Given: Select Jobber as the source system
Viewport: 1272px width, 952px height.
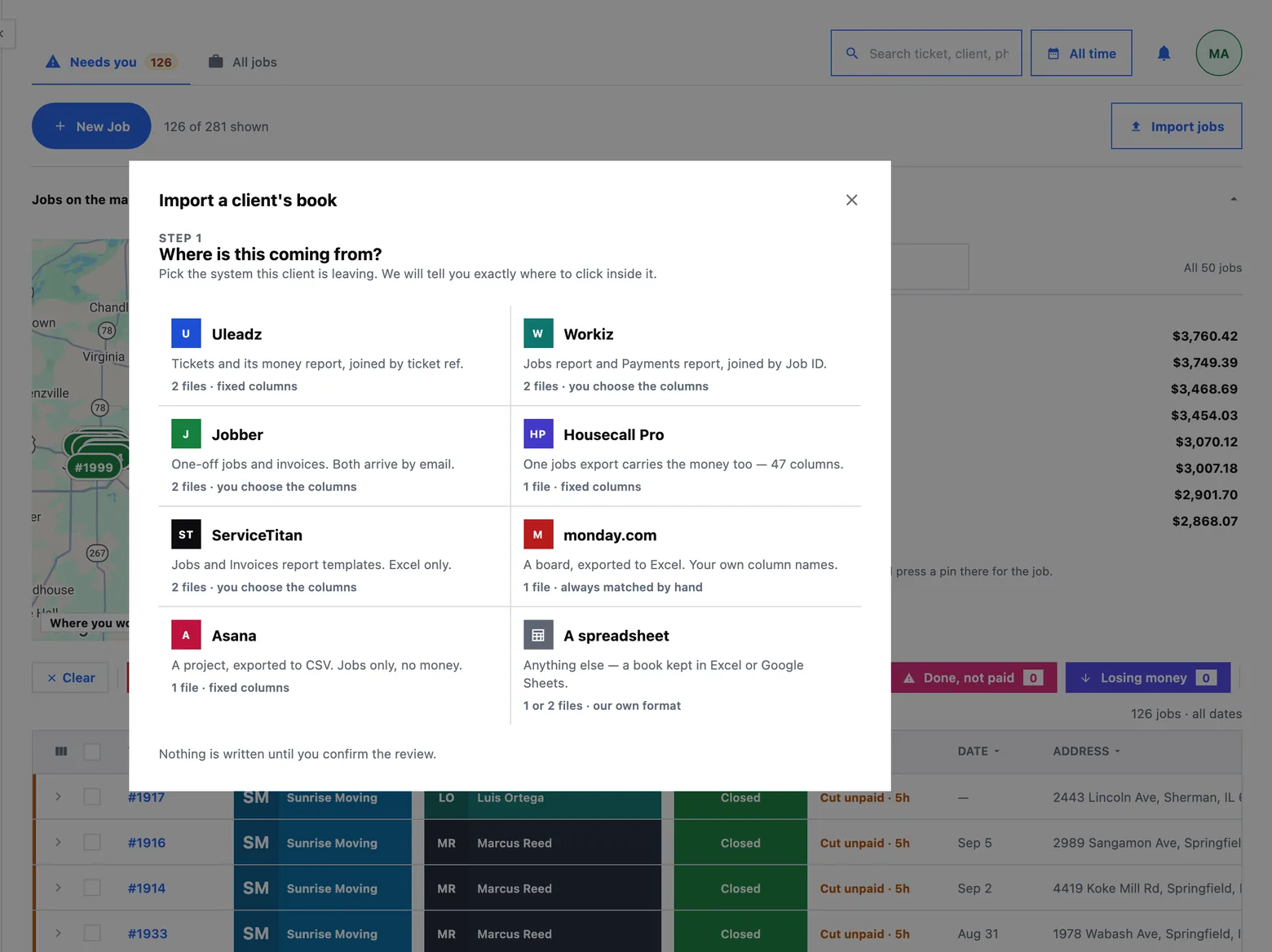Looking at the screenshot, I should tap(334, 456).
